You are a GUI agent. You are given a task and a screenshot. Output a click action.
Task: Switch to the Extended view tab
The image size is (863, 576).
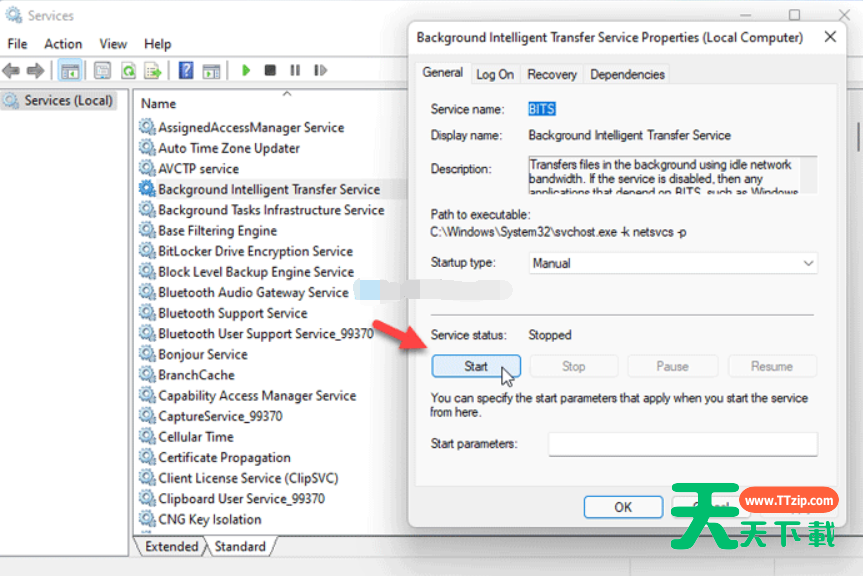[x=171, y=546]
